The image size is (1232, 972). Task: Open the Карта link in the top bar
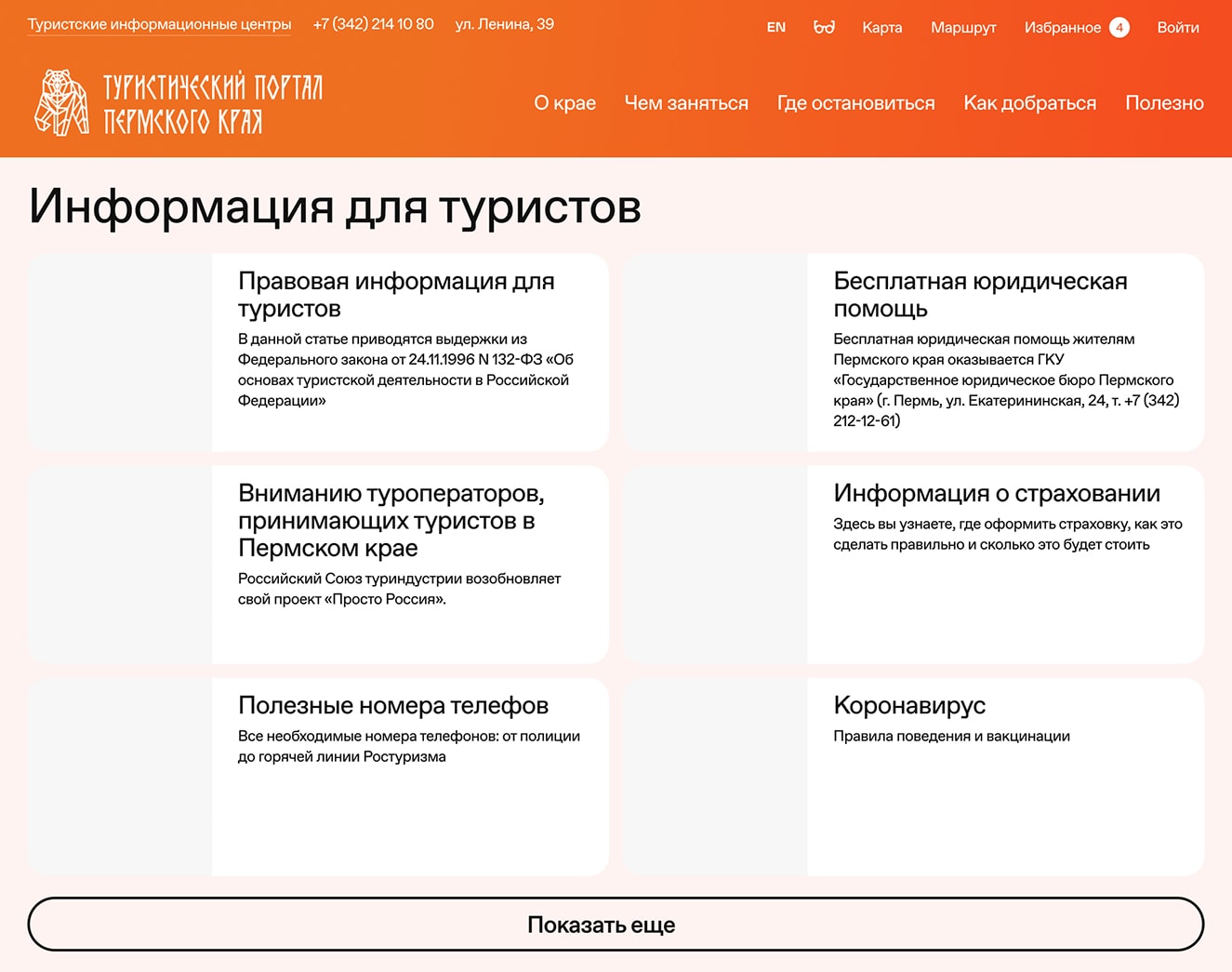tap(881, 28)
